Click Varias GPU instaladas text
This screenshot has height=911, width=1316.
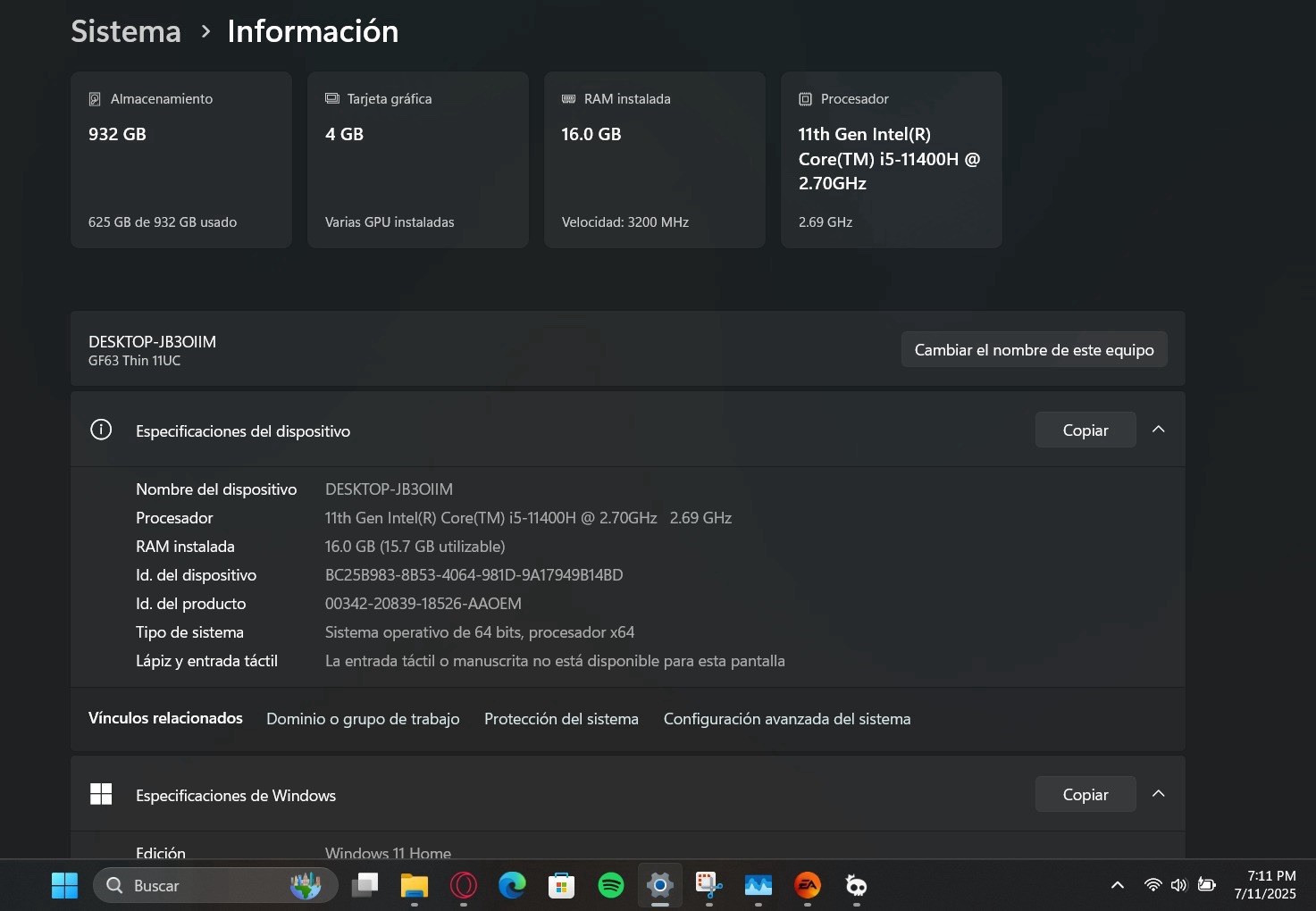[390, 222]
